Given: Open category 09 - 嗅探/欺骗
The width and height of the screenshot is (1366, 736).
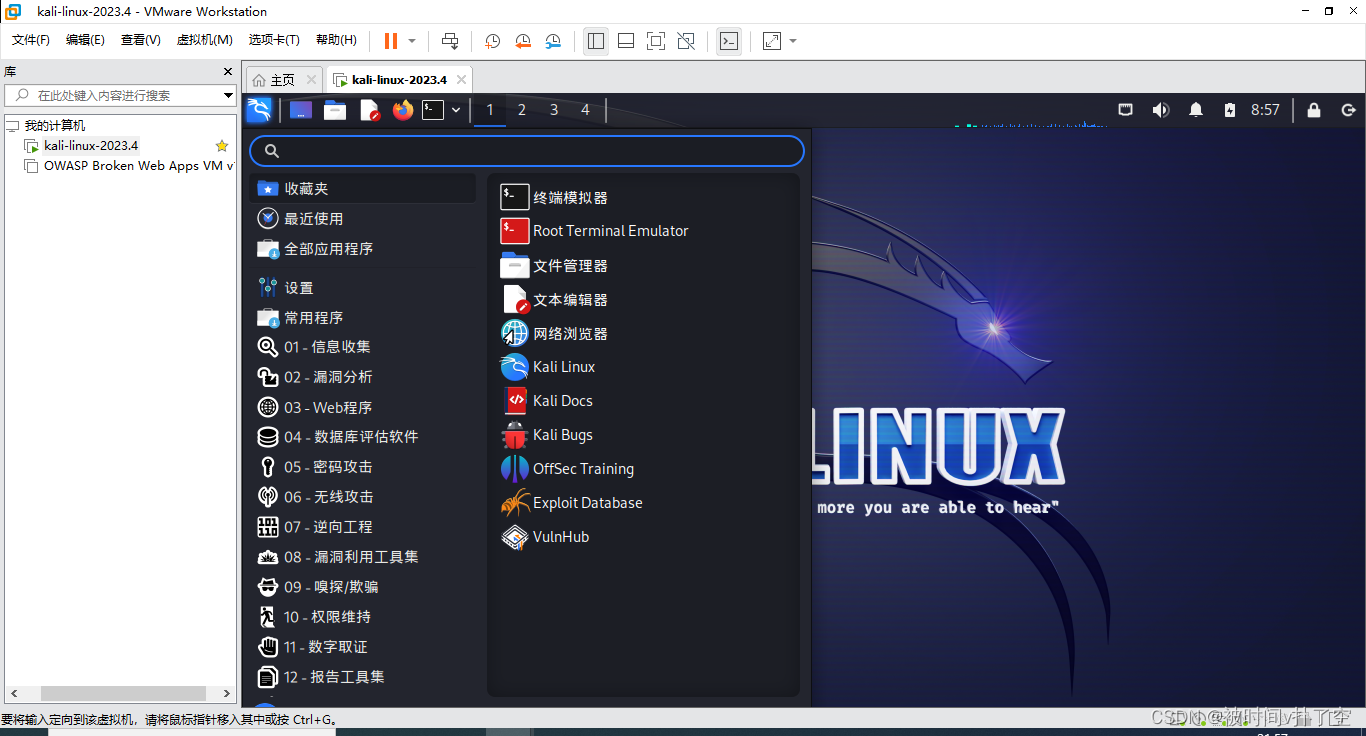Looking at the screenshot, I should point(364,587).
